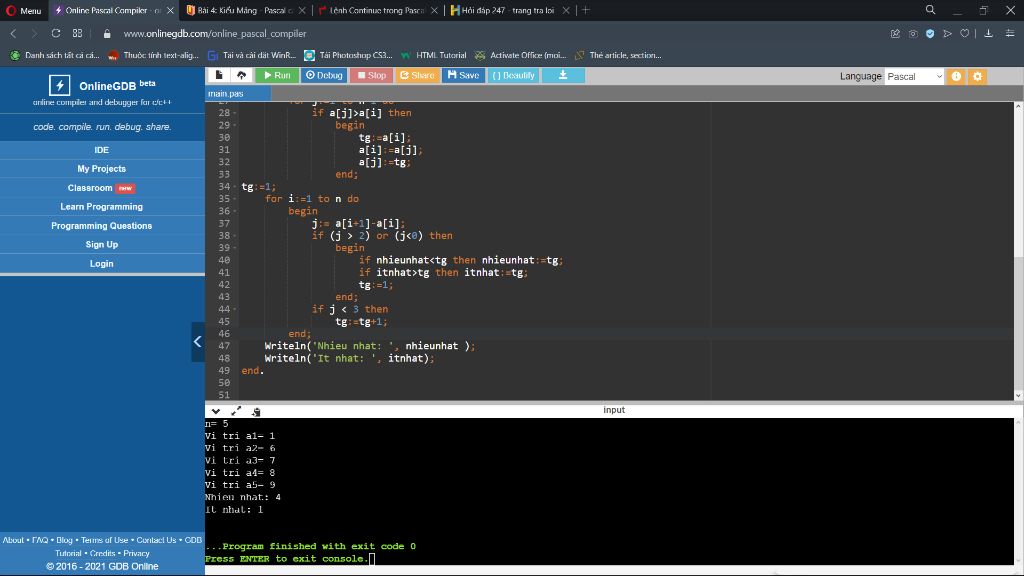Open HTML Tutorial bookmark
This screenshot has height=576, width=1024.
(x=434, y=56)
